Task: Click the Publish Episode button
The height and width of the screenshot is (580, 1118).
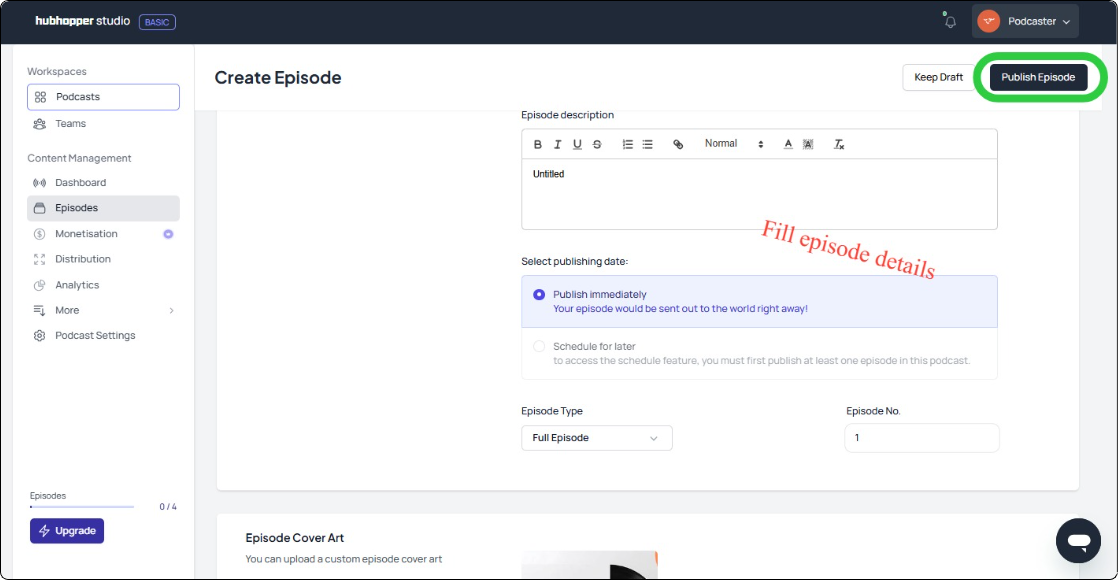Action: pyautogui.click(x=1038, y=77)
